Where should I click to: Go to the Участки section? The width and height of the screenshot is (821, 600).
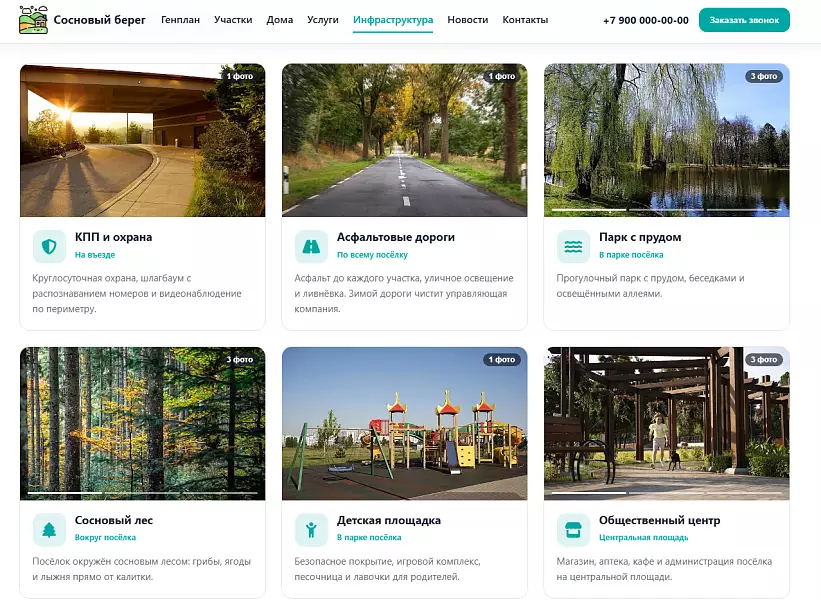pos(233,20)
